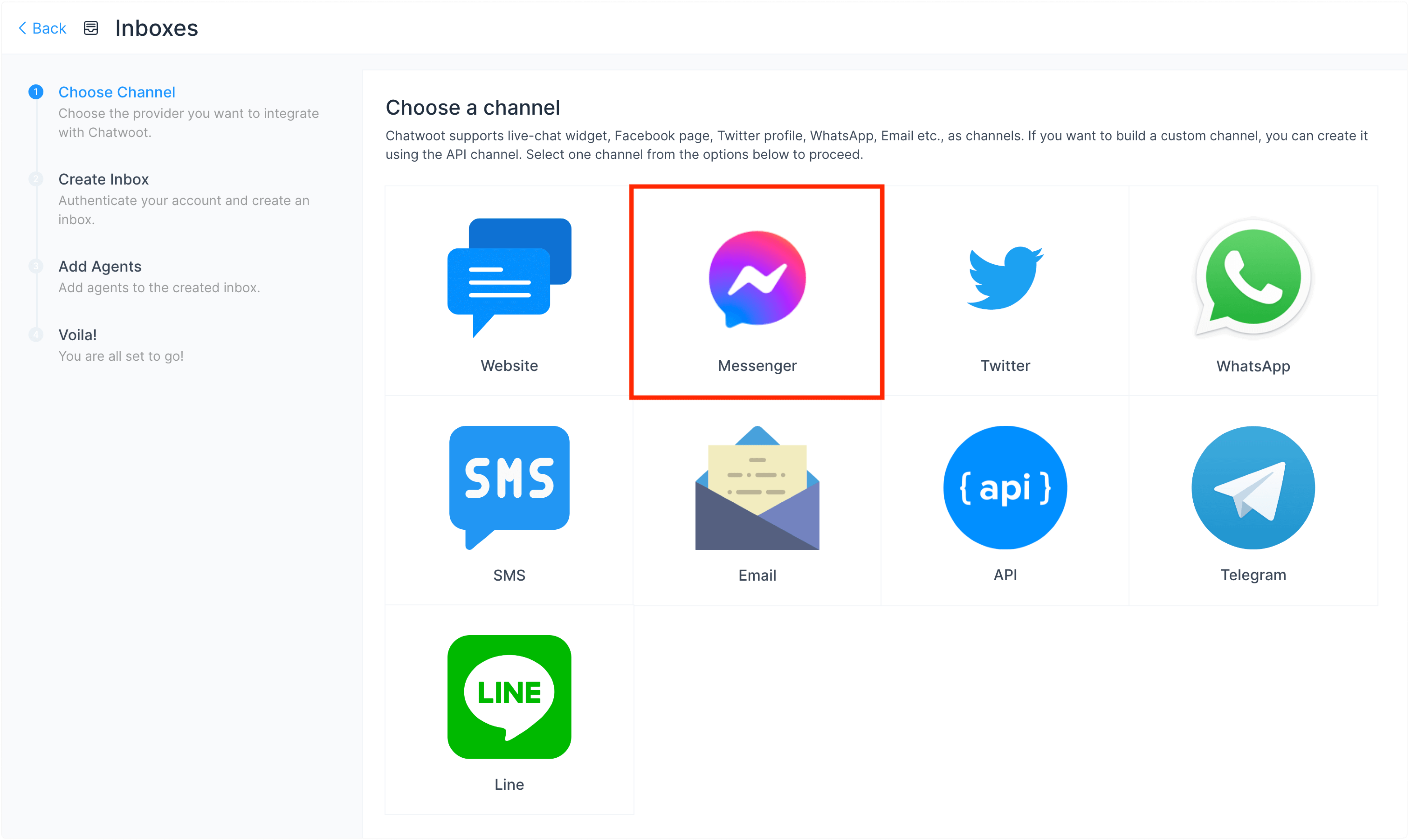Choose the Messenger channel icon

pyautogui.click(x=757, y=278)
